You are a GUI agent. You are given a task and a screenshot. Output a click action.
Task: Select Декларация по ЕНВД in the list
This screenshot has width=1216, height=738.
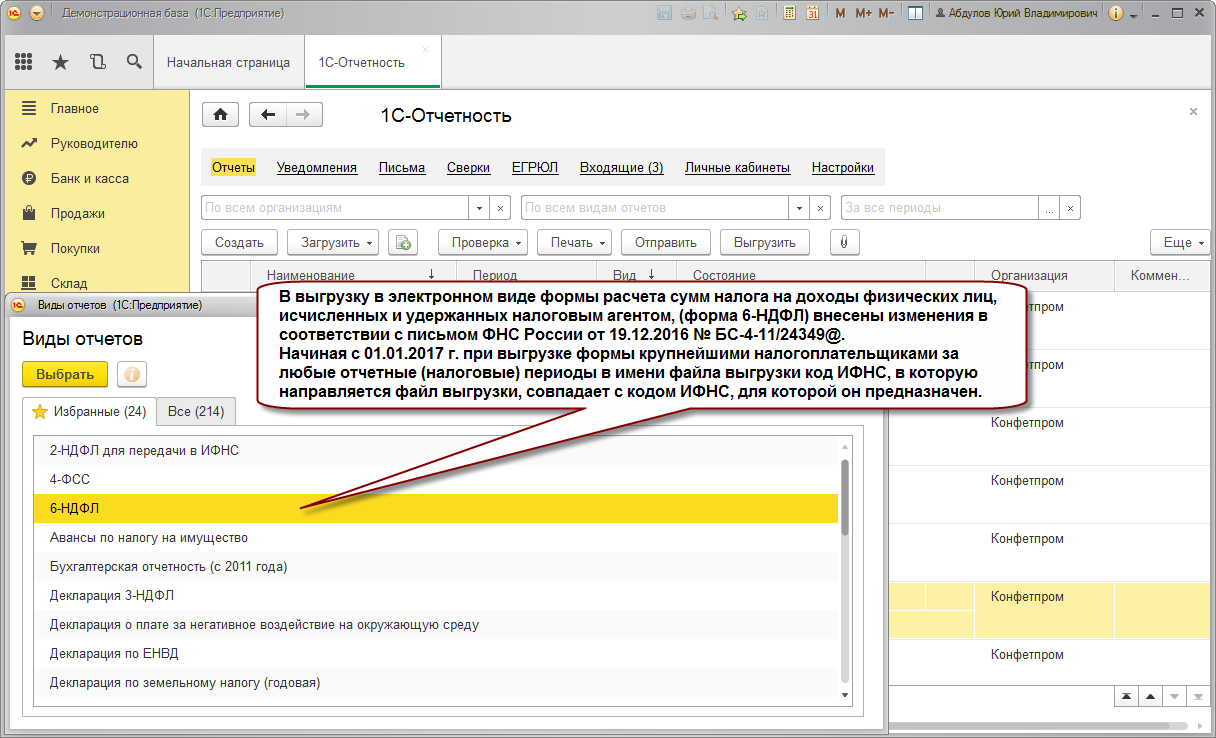click(x=114, y=653)
